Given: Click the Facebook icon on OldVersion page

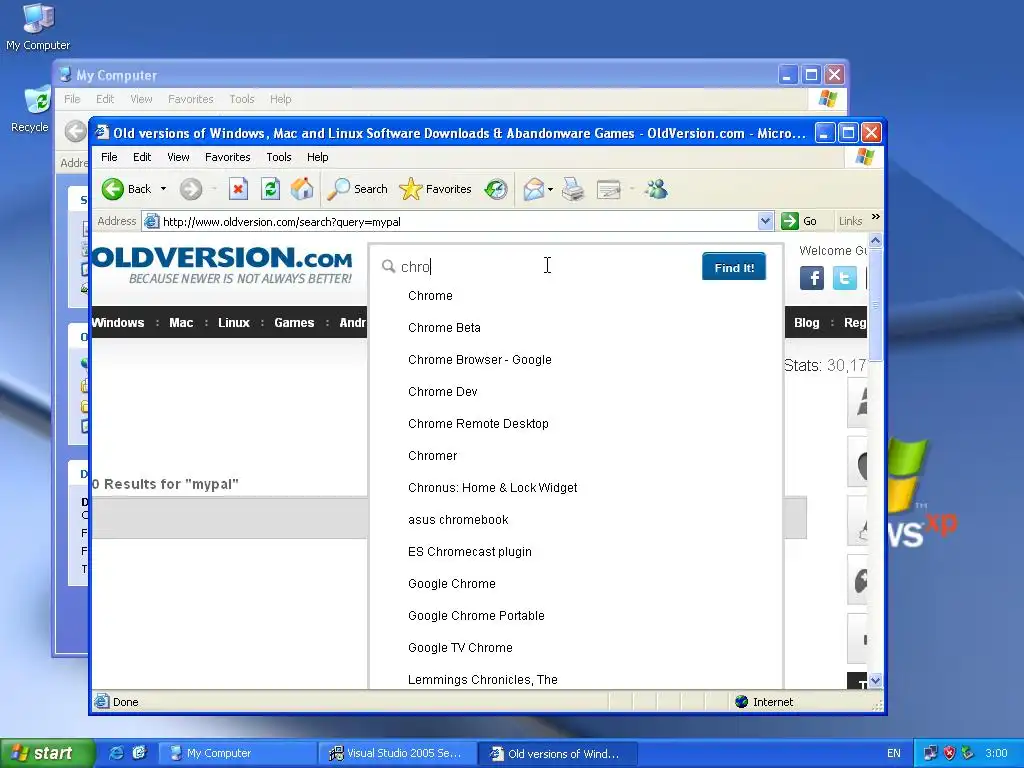Looking at the screenshot, I should 812,278.
